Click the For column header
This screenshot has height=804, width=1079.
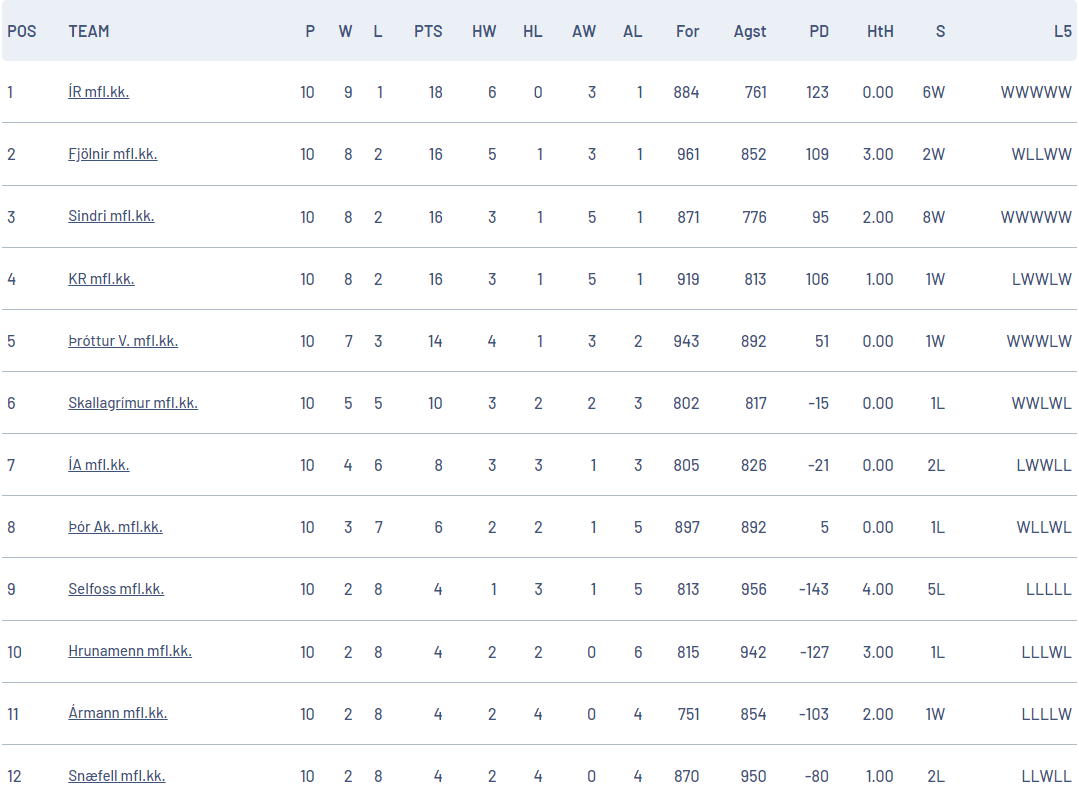(687, 32)
